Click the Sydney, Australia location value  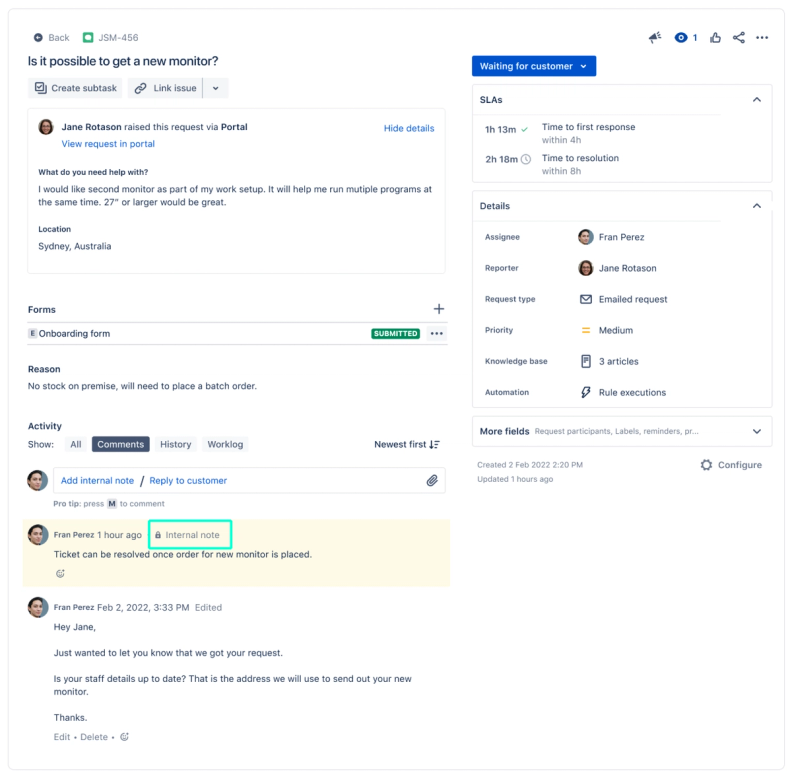point(75,247)
